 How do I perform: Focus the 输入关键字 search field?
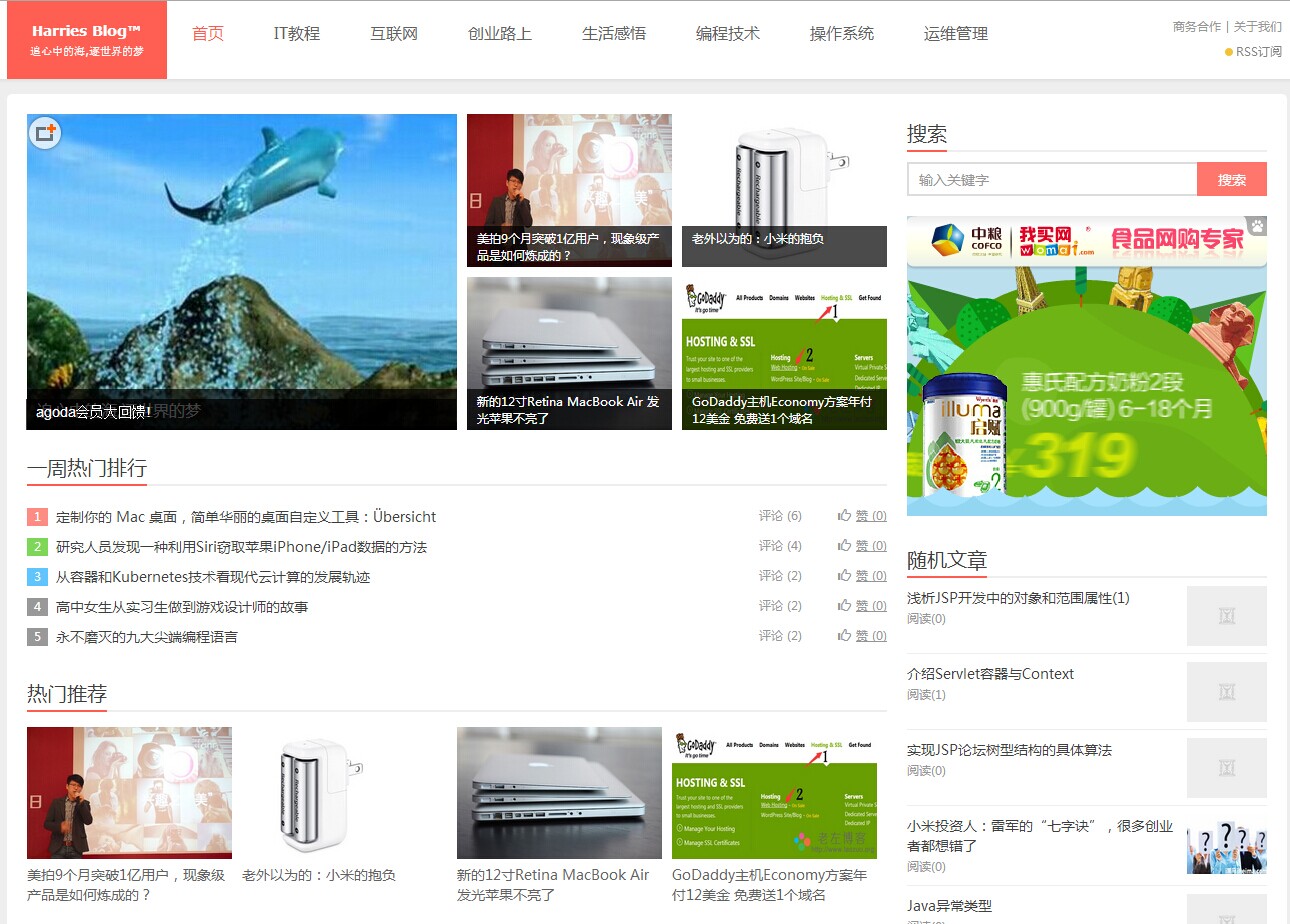click(1052, 180)
